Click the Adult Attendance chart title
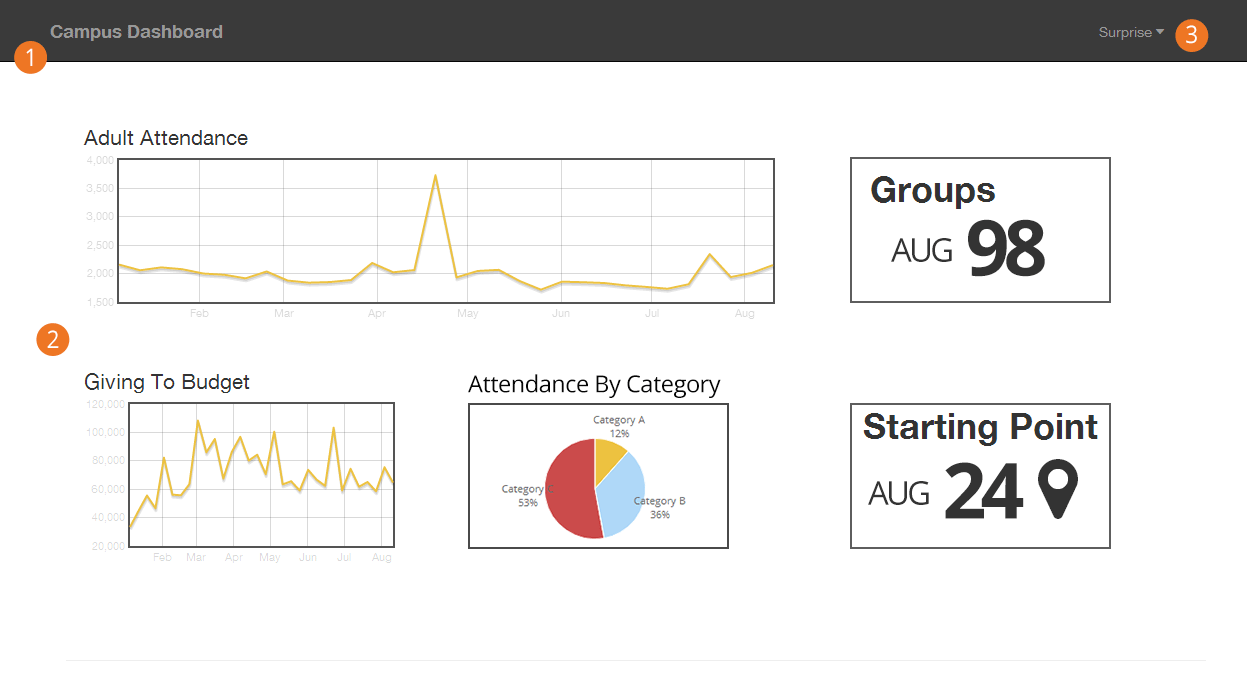 (166, 138)
